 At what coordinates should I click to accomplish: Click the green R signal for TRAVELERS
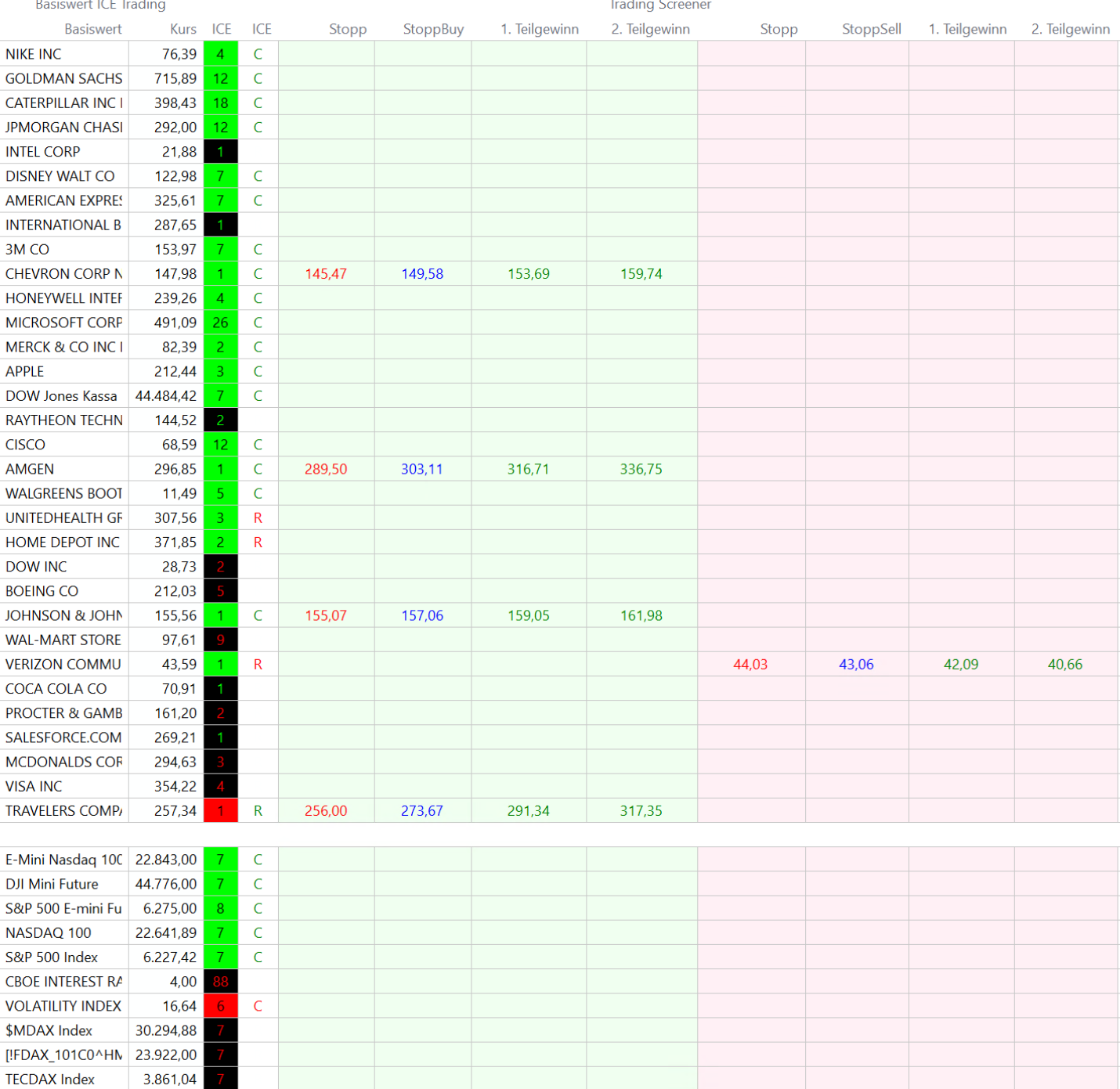[258, 811]
